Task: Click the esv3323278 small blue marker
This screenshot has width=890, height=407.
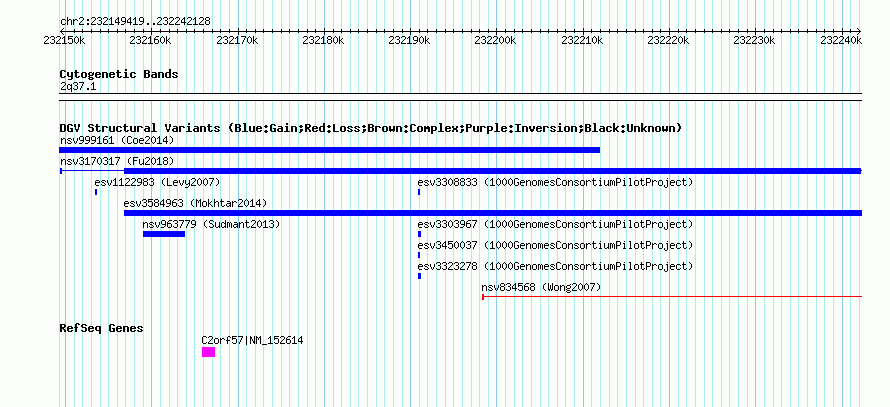Action: pyautogui.click(x=419, y=276)
